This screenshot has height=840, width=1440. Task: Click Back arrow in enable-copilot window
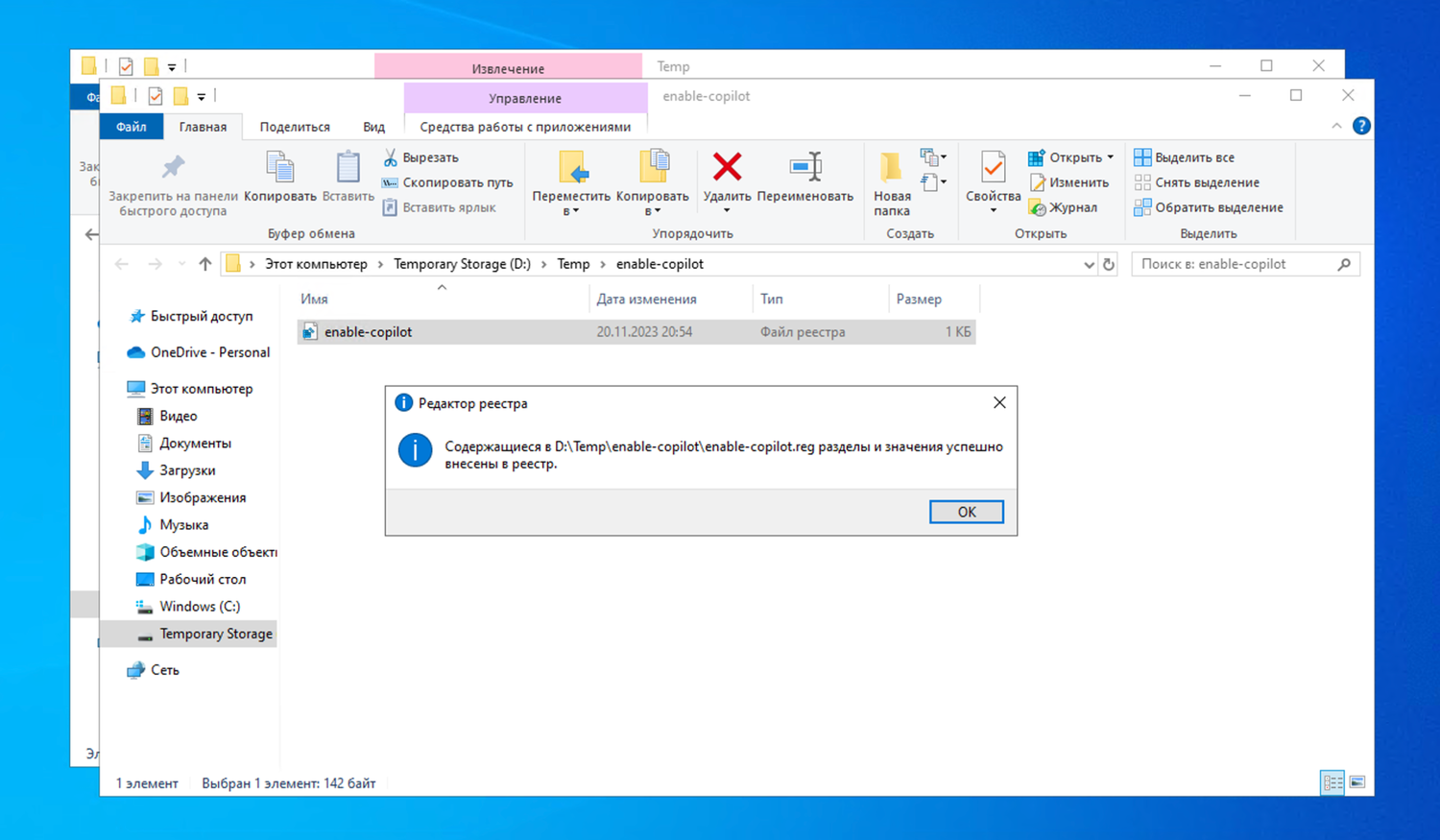click(122, 264)
